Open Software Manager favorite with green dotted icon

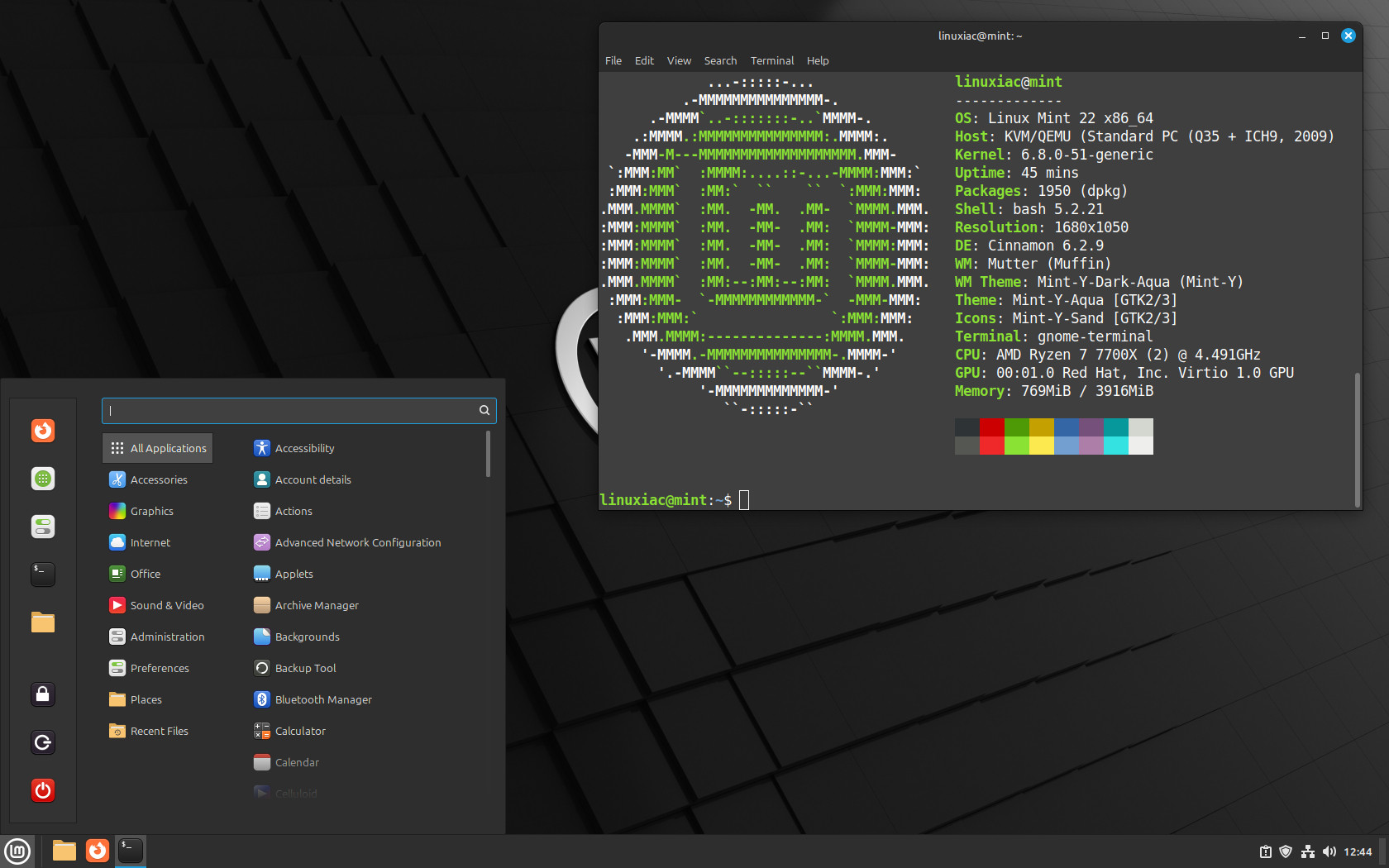43,479
